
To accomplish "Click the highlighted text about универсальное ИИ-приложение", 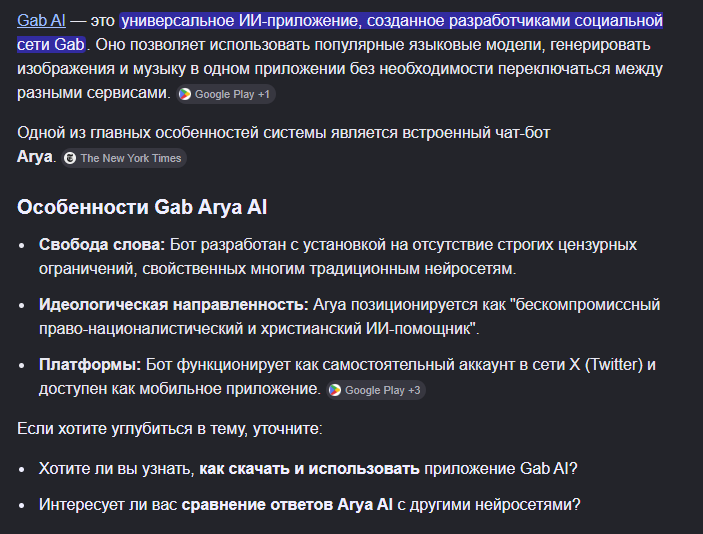I will [x=340, y=32].
